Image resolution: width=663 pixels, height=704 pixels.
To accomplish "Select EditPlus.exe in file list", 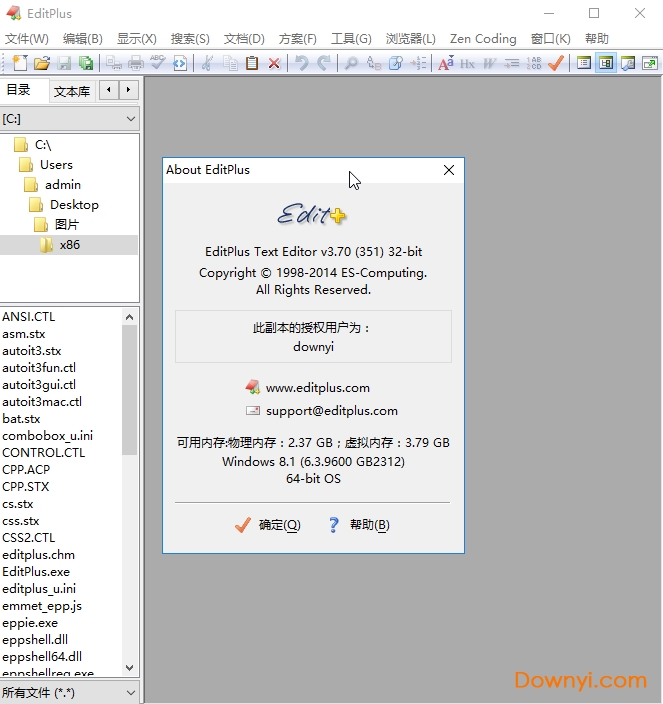I will (36, 572).
